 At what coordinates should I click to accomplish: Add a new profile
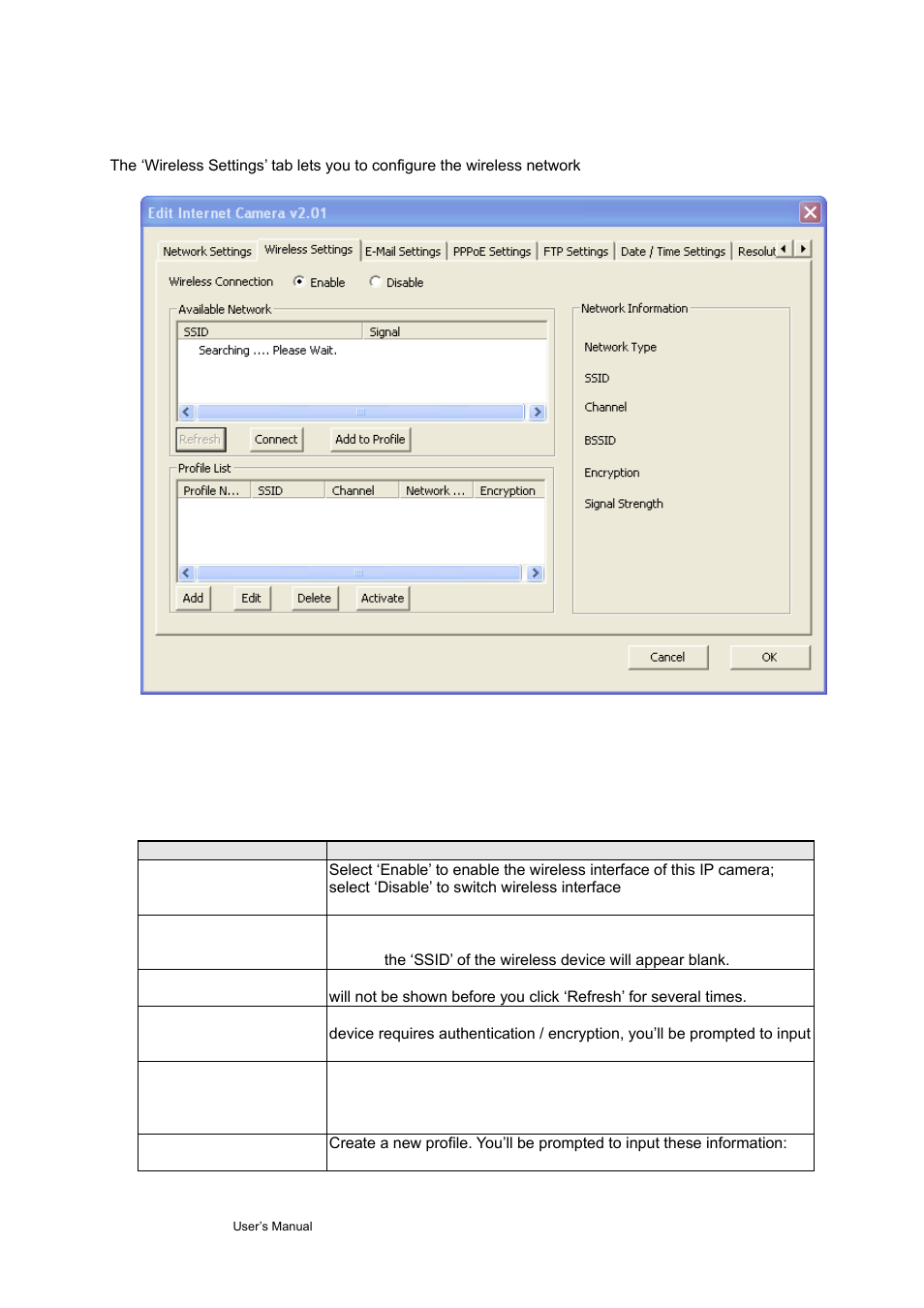click(x=194, y=599)
